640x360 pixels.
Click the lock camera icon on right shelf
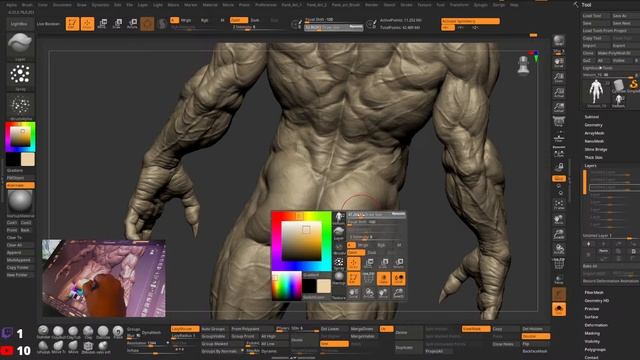click(559, 167)
